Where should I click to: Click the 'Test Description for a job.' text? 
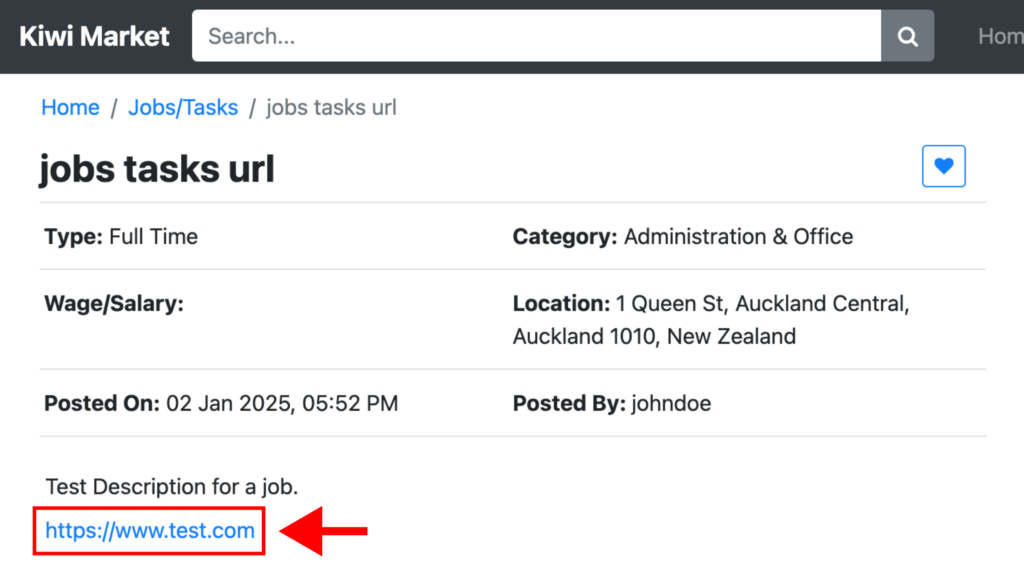(x=172, y=487)
